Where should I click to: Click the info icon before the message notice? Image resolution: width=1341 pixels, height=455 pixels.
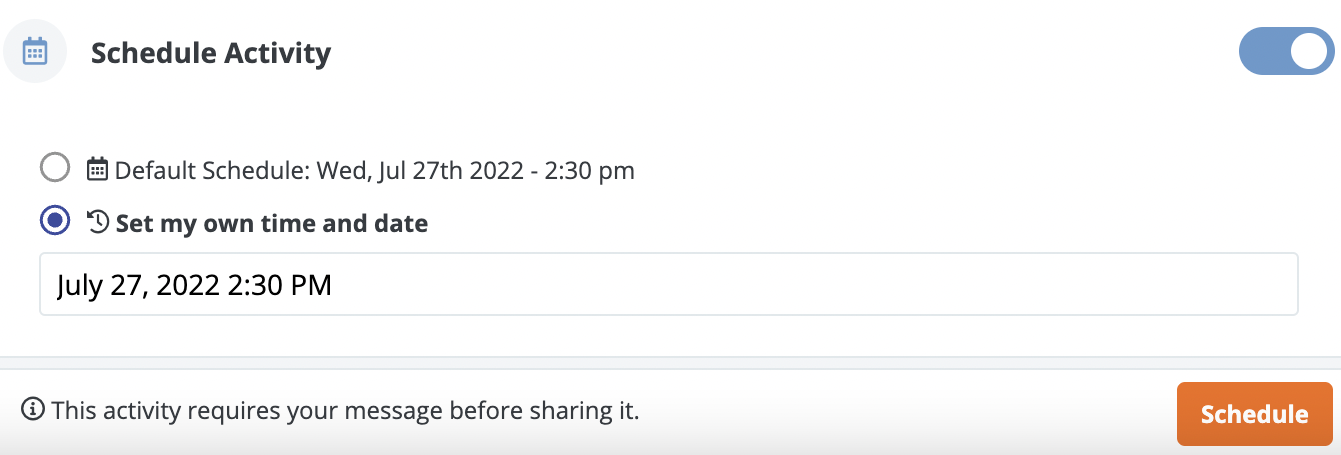33,409
